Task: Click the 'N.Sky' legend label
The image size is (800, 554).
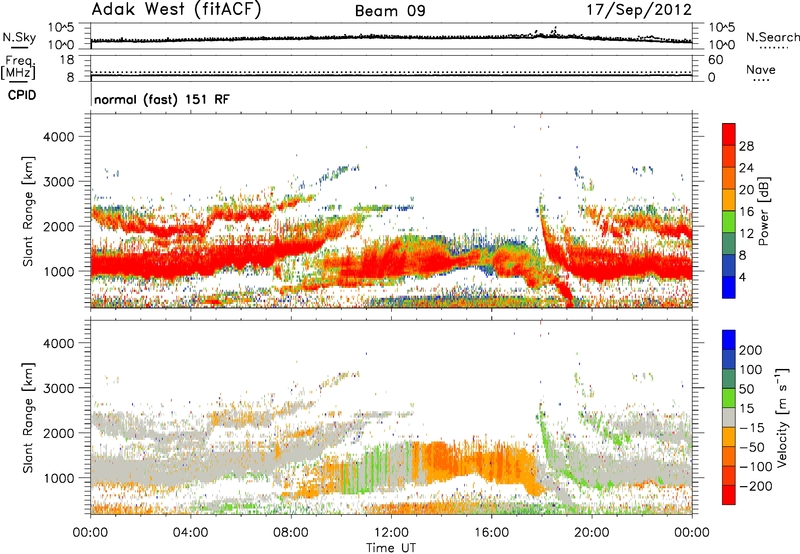Action: click(x=19, y=37)
